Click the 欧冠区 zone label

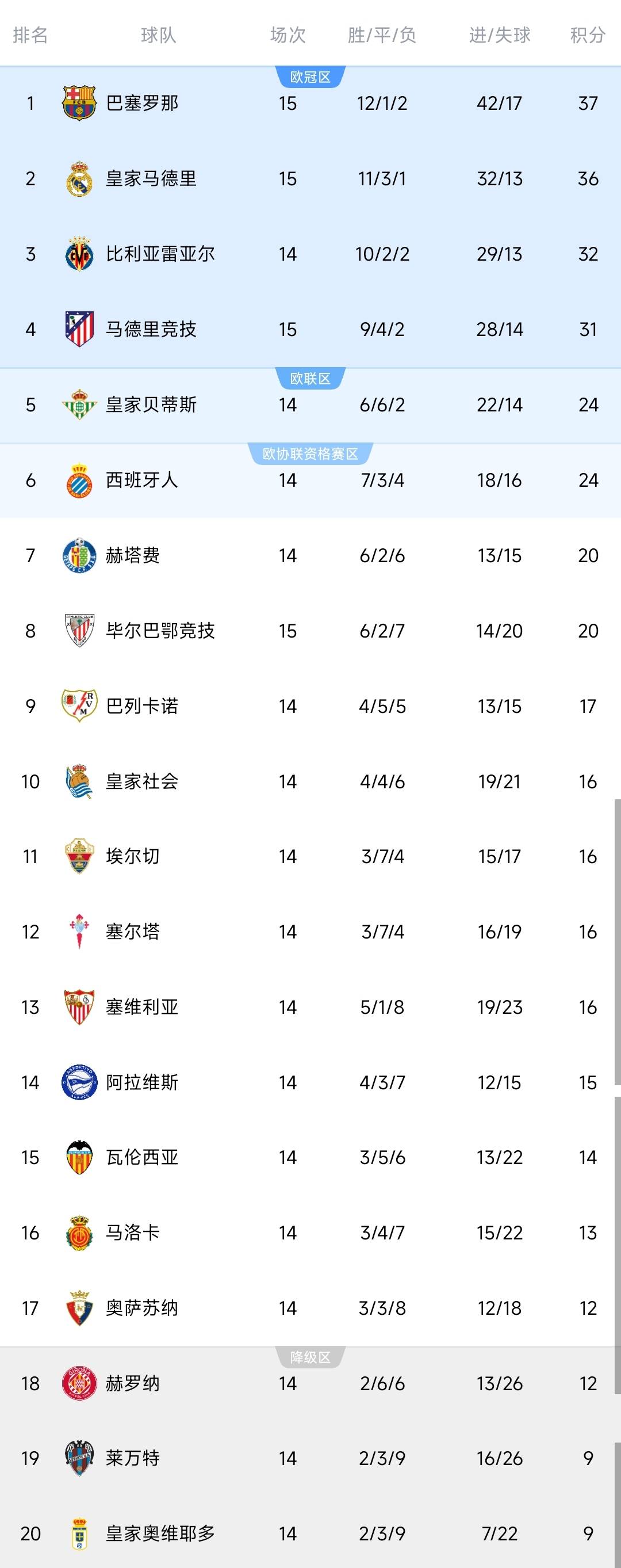point(310,77)
